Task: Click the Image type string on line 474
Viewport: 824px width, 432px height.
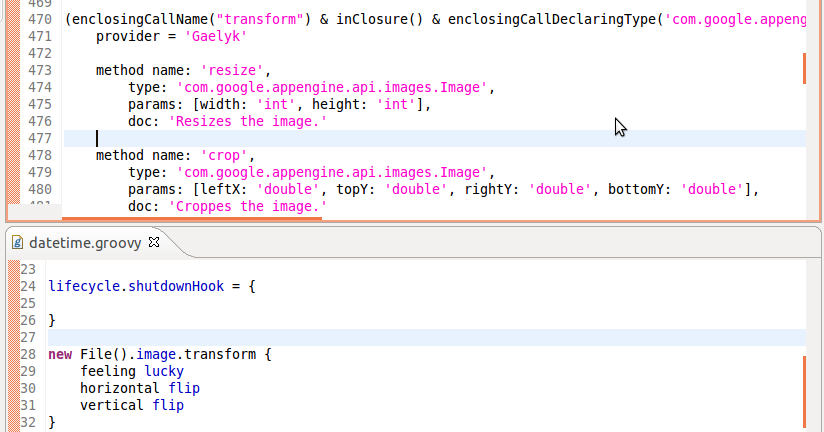Action: (332, 87)
